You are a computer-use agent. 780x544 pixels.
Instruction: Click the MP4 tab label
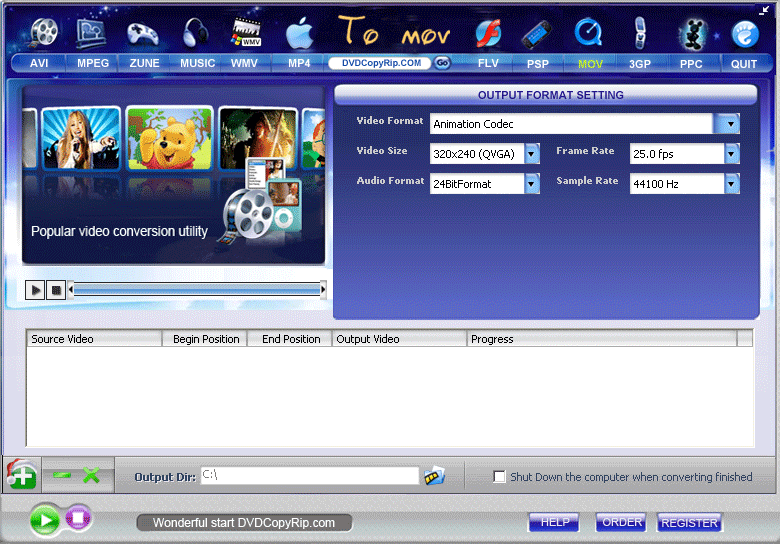point(299,63)
